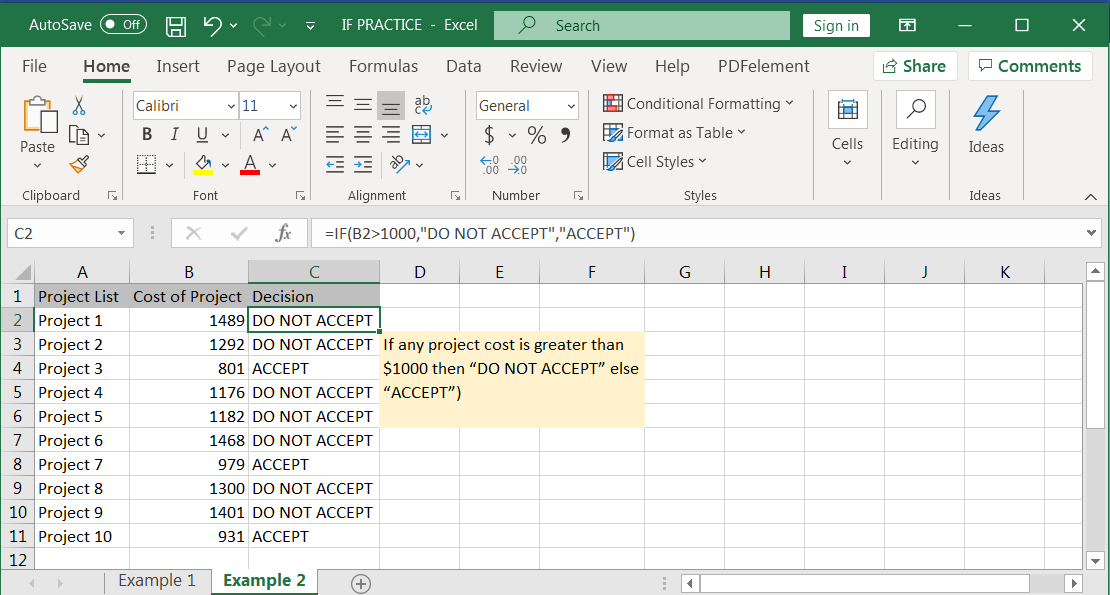Screen dimensions: 1110x595
Task: Cut selection with scissors icon
Action: point(79,106)
